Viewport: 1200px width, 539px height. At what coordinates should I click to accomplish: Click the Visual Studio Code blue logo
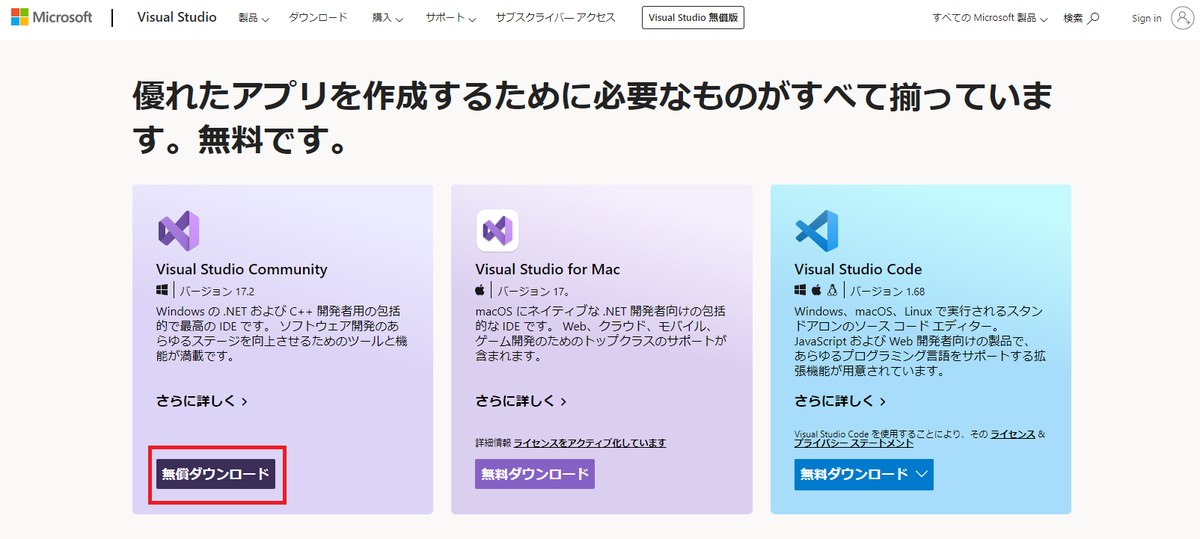pyautogui.click(x=816, y=231)
